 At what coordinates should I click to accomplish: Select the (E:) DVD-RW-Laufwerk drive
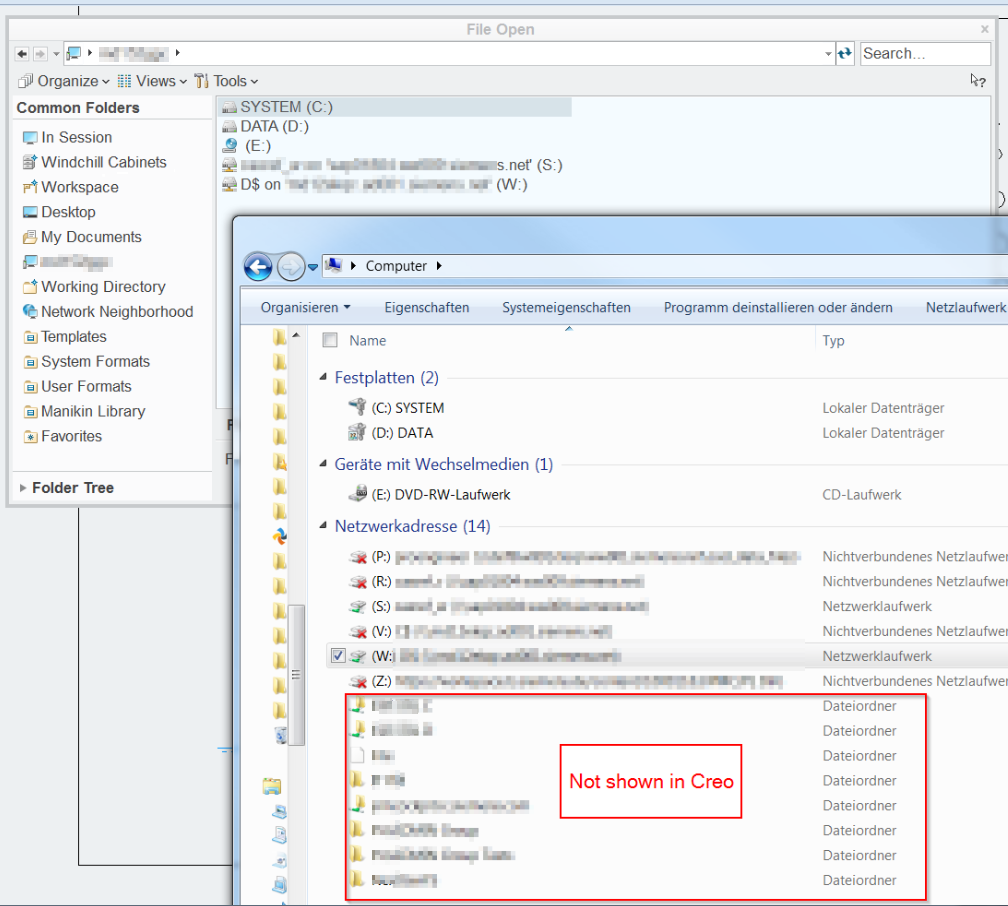[x=440, y=494]
